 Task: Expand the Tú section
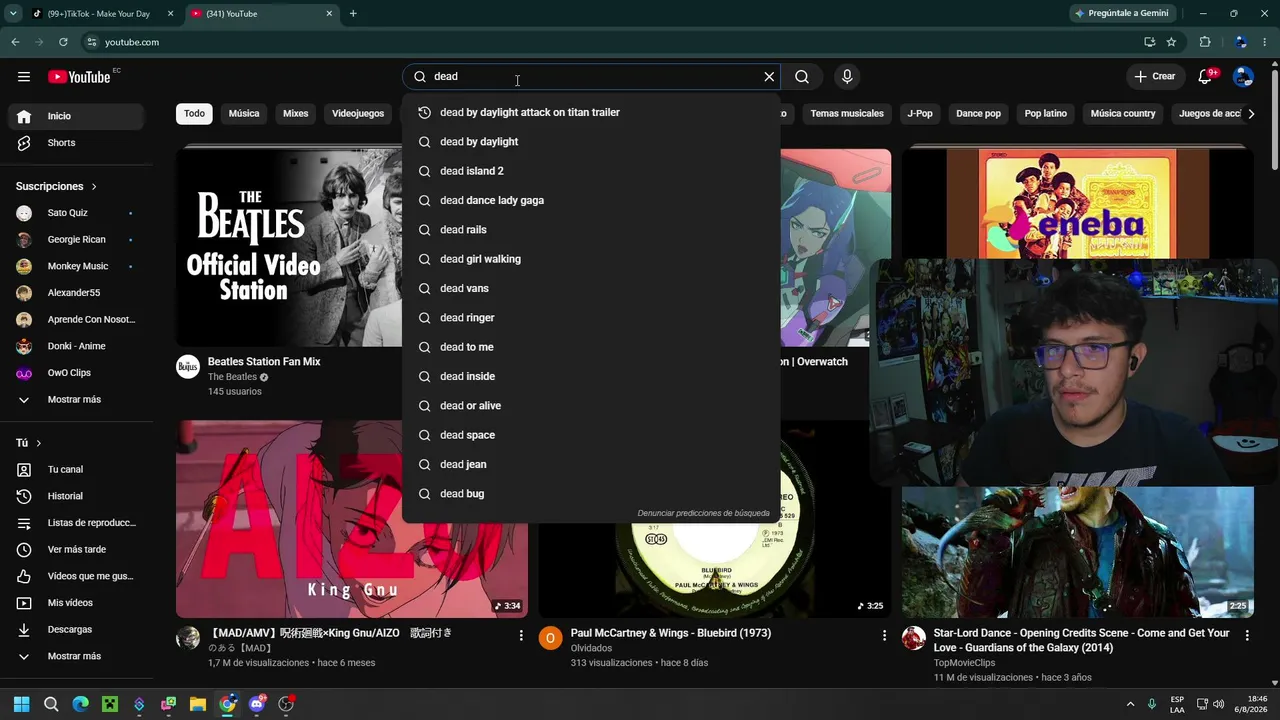[29, 443]
